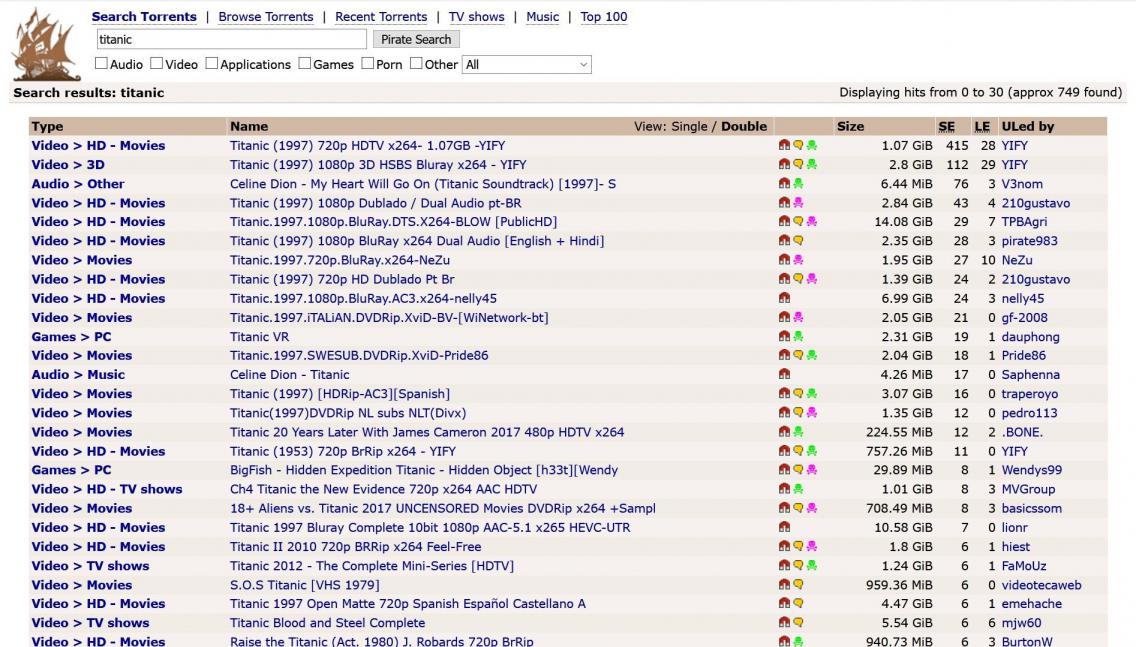Open Titanic Blood and Steel Complete link
Screen dimensions: 1136x647
327,622
